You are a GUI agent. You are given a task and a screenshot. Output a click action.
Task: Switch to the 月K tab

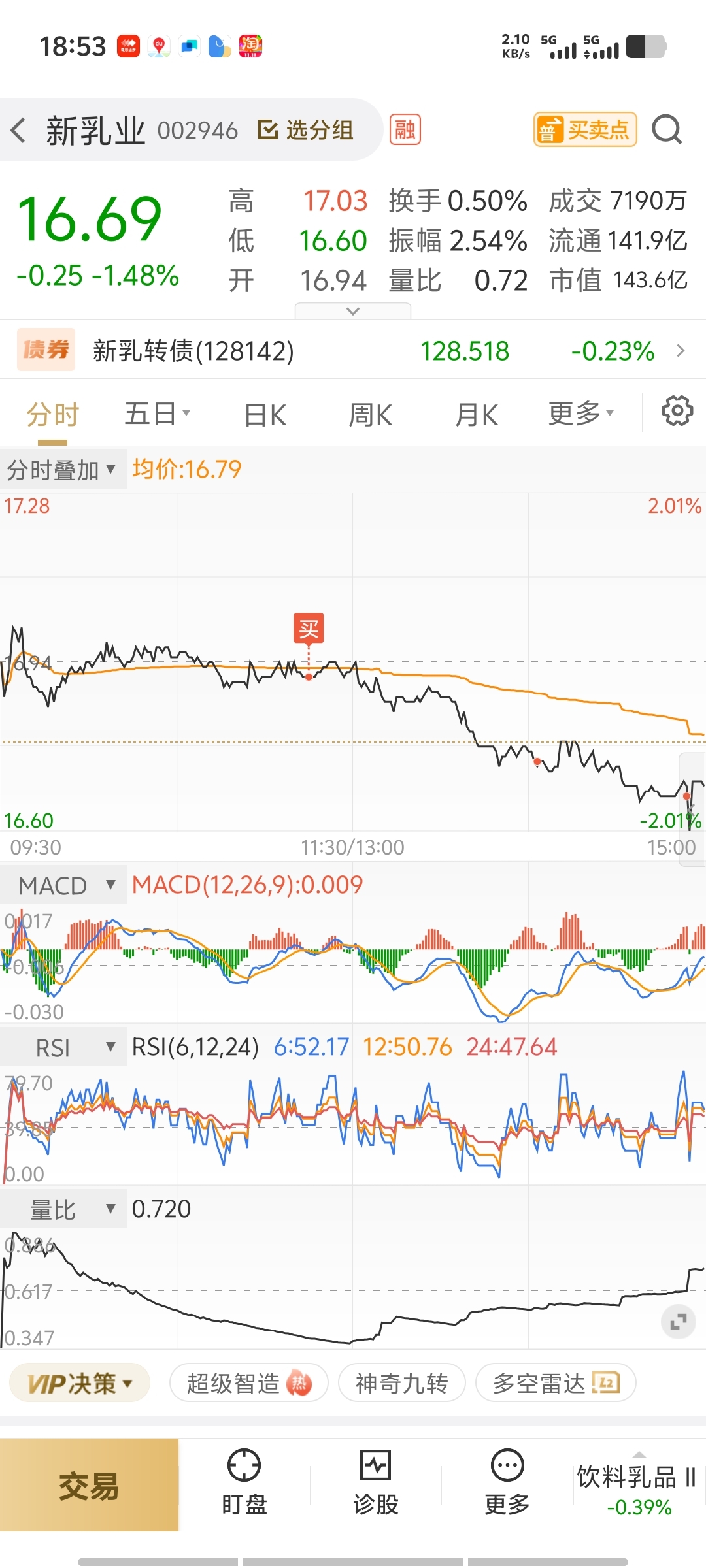pyautogui.click(x=477, y=415)
